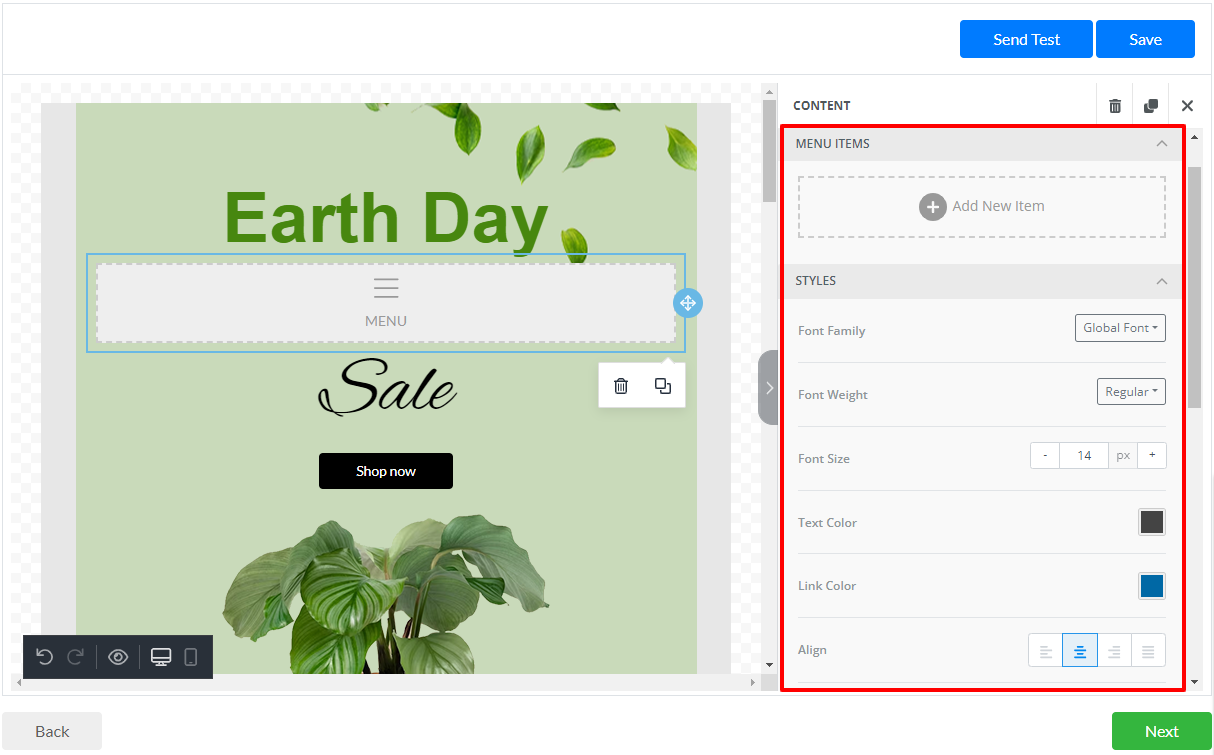Increase font size with plus stepper

click(x=1152, y=456)
